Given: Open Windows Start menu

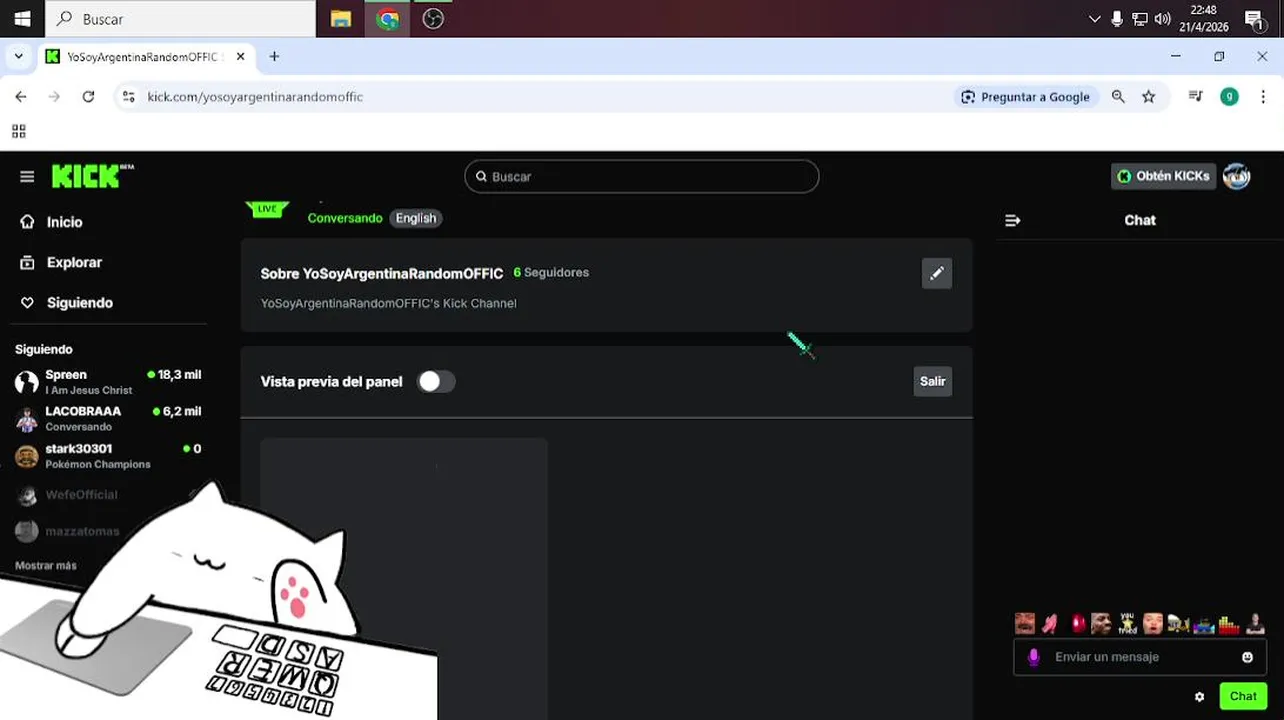Looking at the screenshot, I should [22, 19].
